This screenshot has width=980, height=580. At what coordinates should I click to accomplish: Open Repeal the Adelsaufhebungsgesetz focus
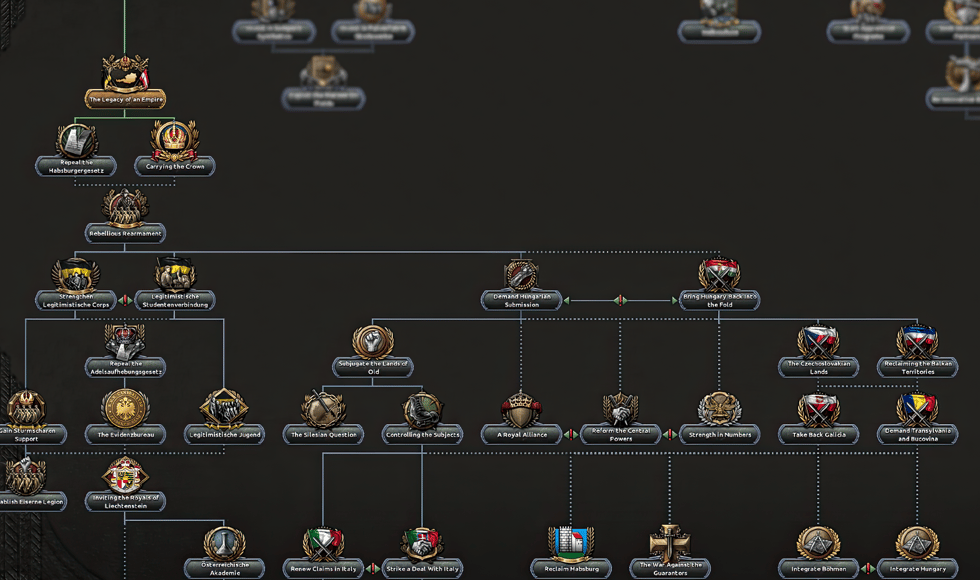(x=125, y=351)
